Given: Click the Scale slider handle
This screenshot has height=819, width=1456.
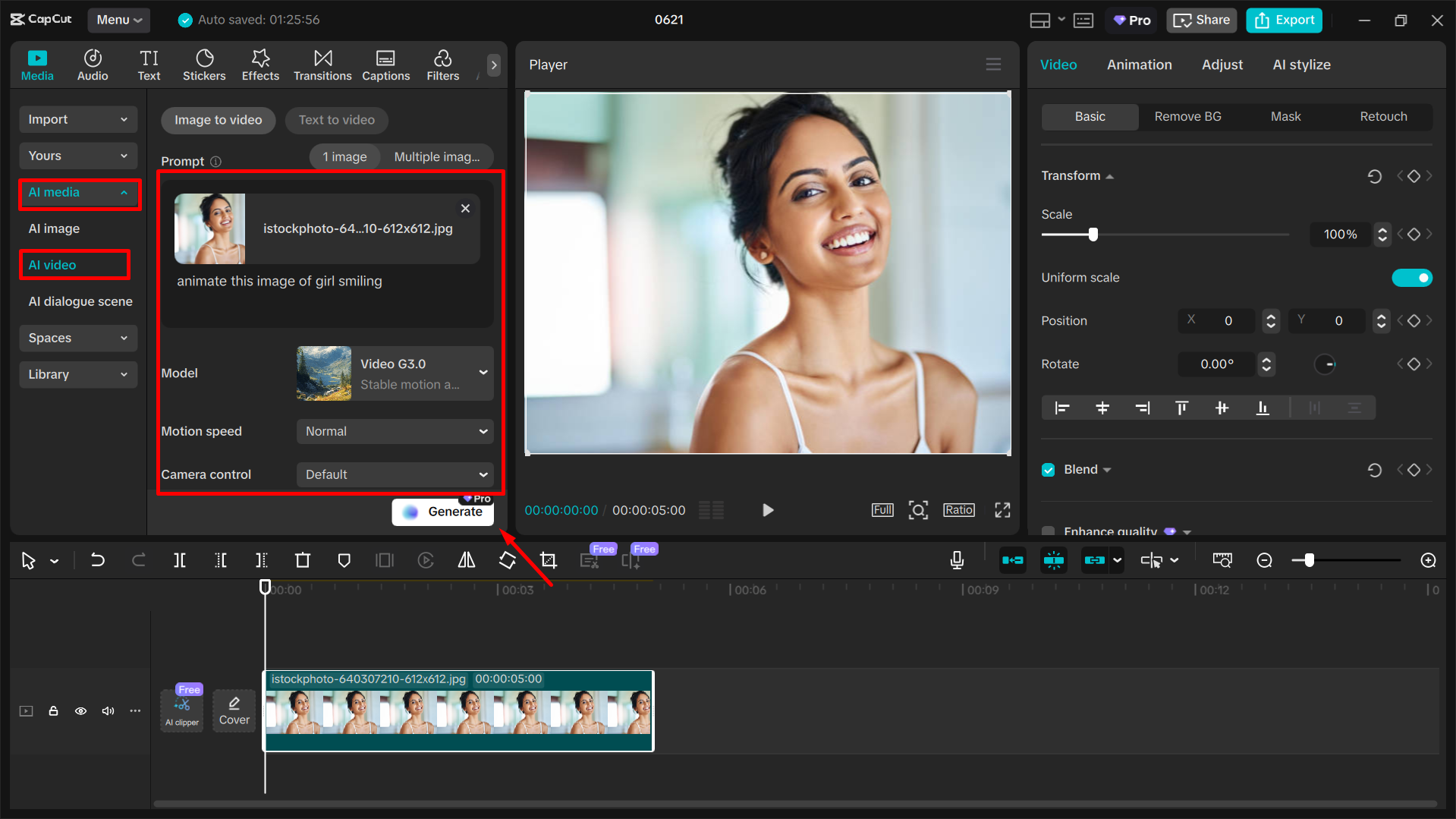Looking at the screenshot, I should pos(1093,235).
